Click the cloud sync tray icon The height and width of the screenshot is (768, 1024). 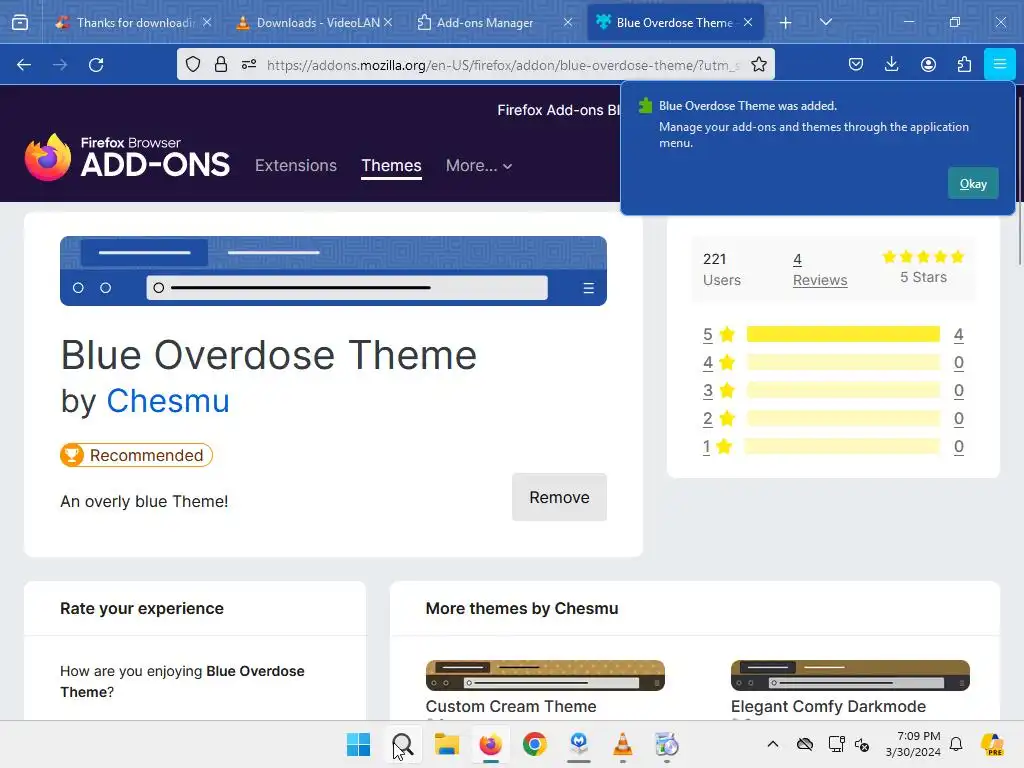(805, 744)
